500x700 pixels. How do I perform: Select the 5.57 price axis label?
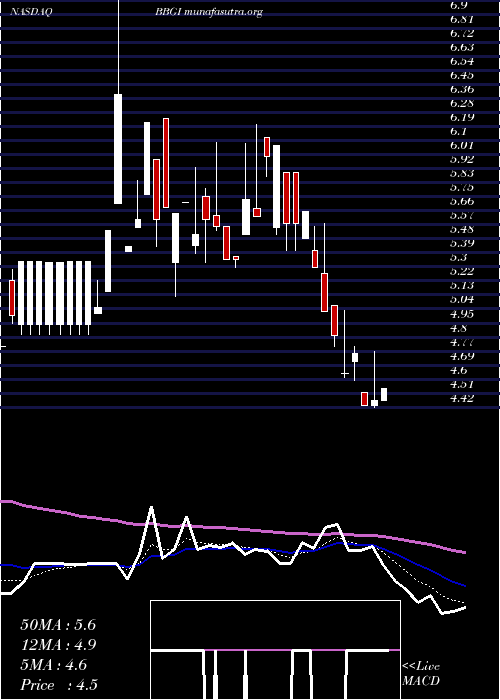[462, 216]
